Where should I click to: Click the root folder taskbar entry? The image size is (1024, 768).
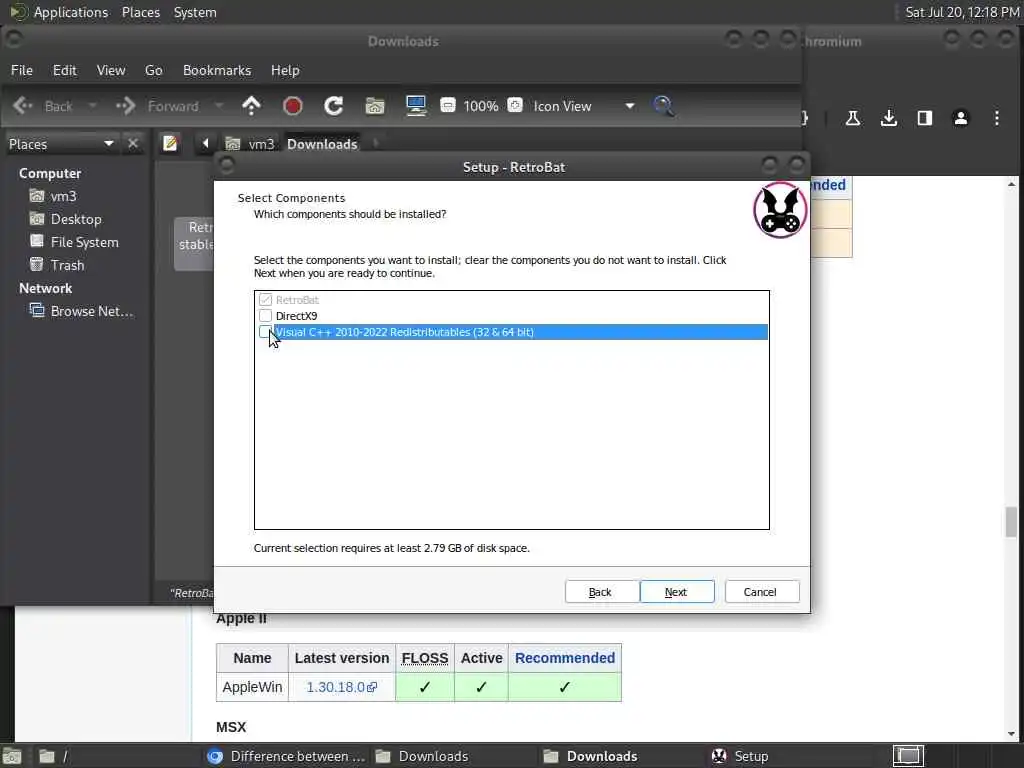coord(52,756)
